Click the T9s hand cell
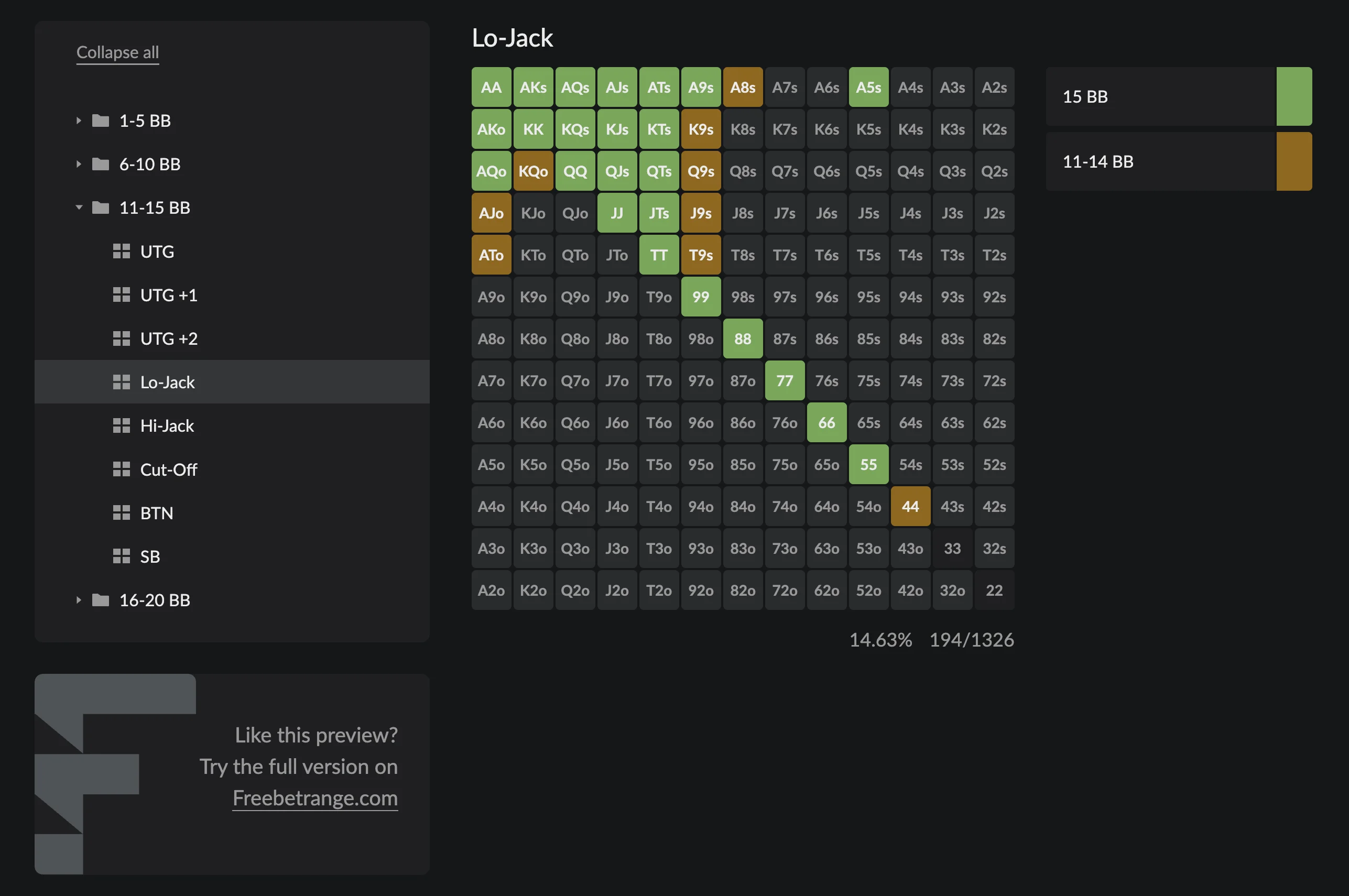The height and width of the screenshot is (896, 1349). (701, 255)
